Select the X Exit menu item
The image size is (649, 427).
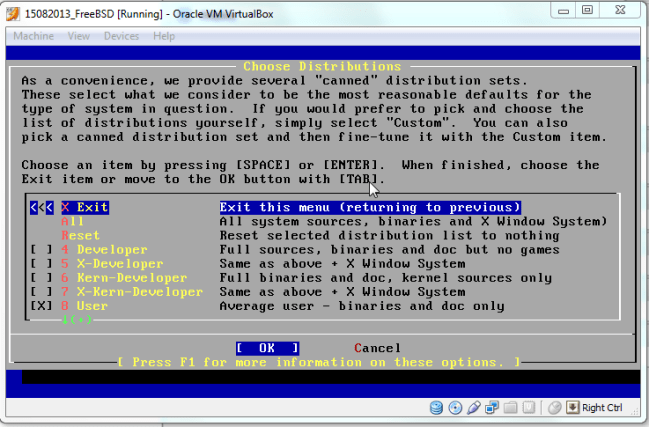coord(84,207)
